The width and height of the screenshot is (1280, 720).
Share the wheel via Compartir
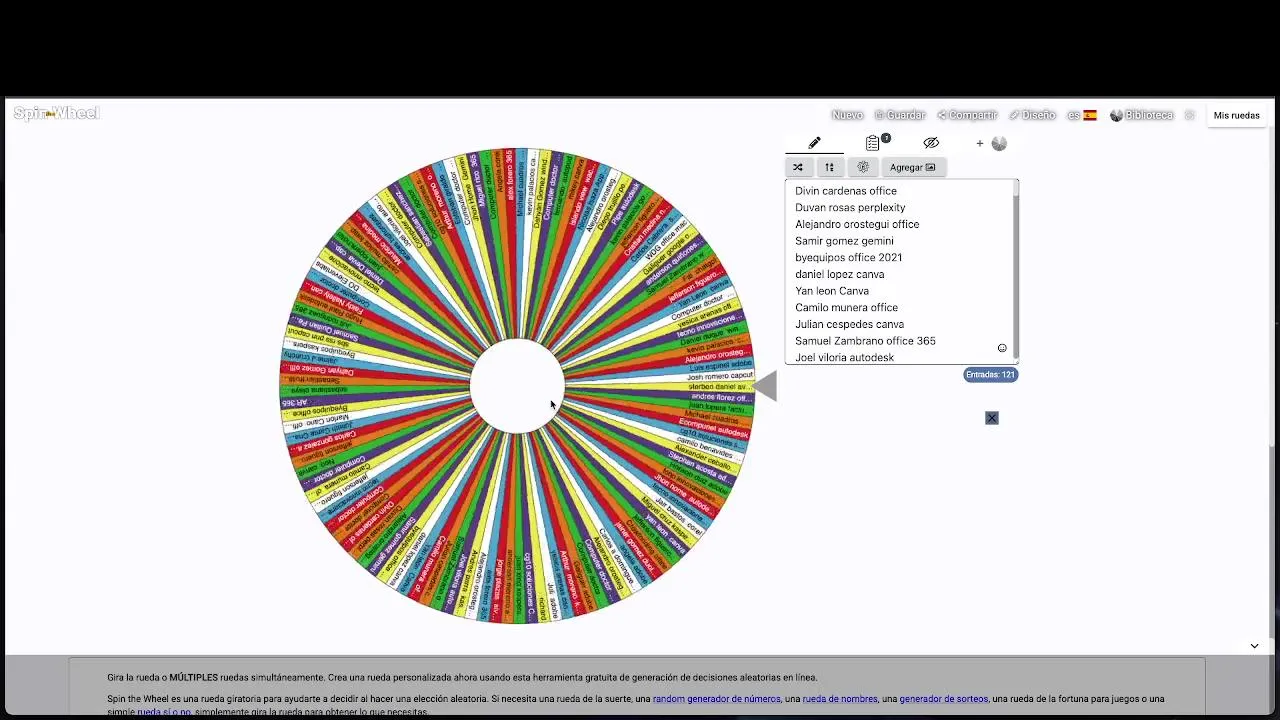(967, 115)
